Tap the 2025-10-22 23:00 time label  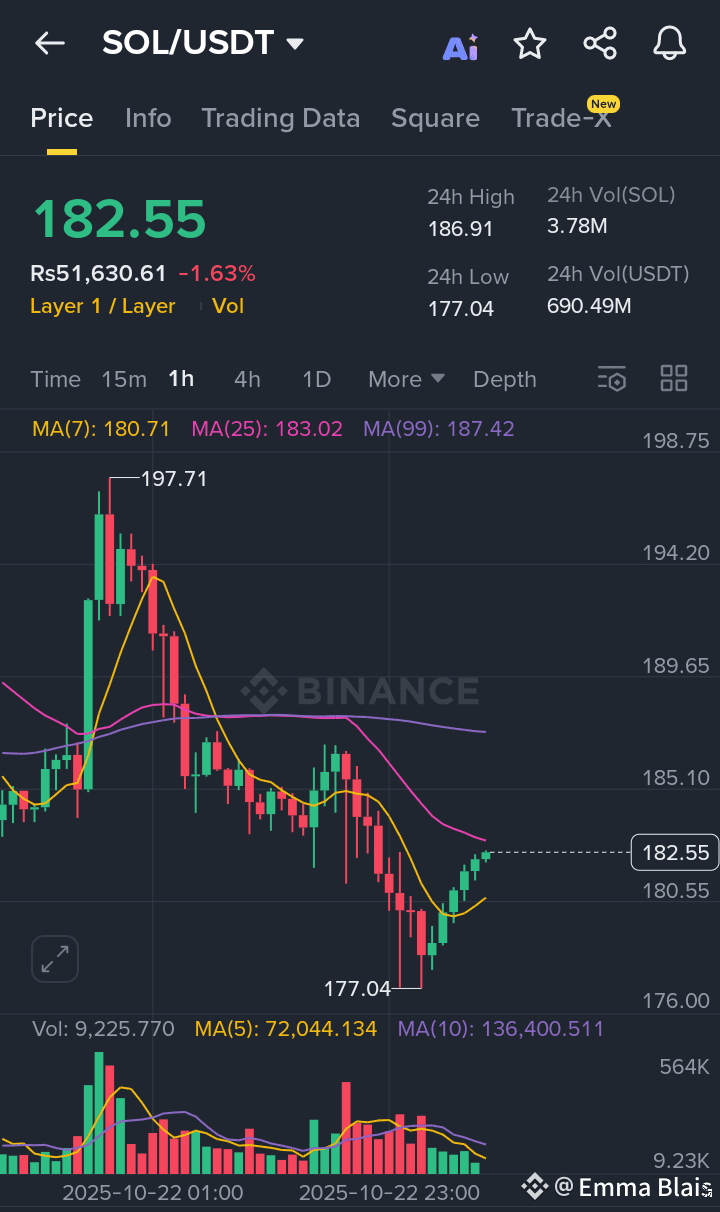(389, 1193)
